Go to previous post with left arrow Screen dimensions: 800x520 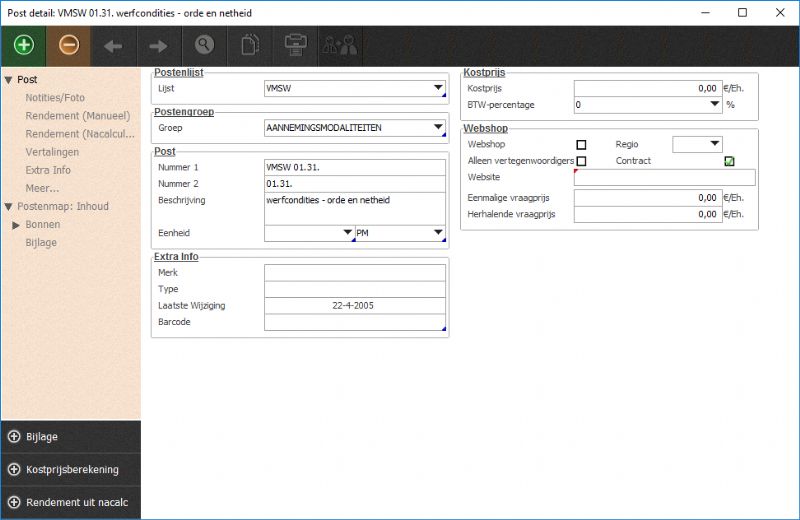(113, 45)
